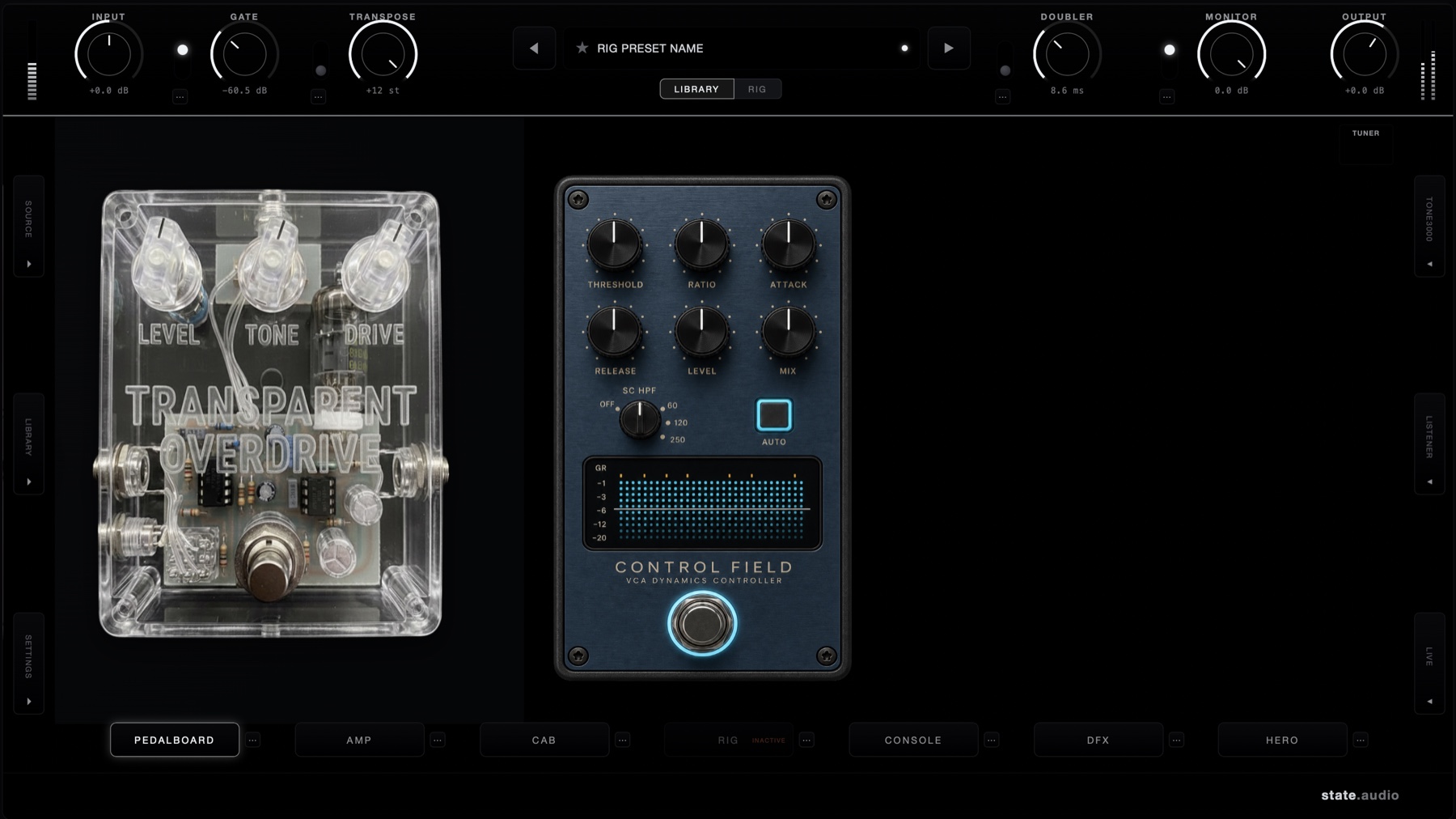Click the dot indicator in the preset name field
Screen dimensions: 1456x819
coord(904,49)
